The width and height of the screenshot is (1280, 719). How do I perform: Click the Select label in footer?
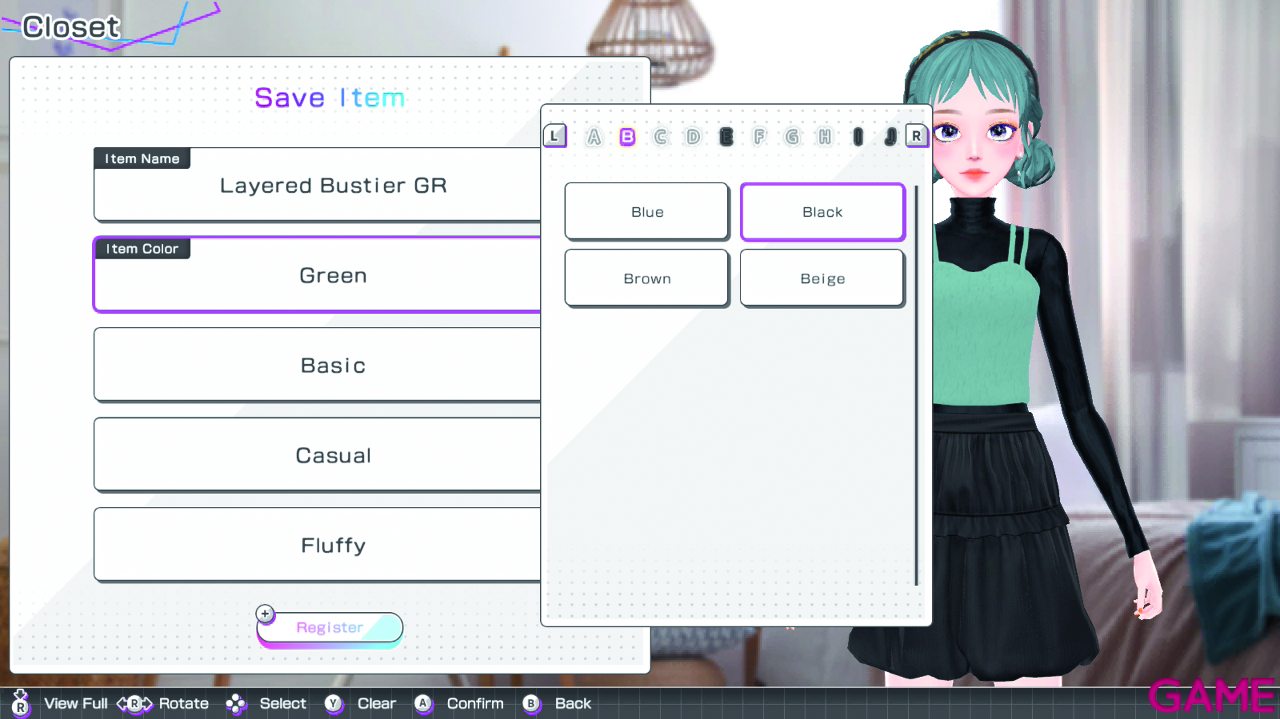(x=283, y=704)
